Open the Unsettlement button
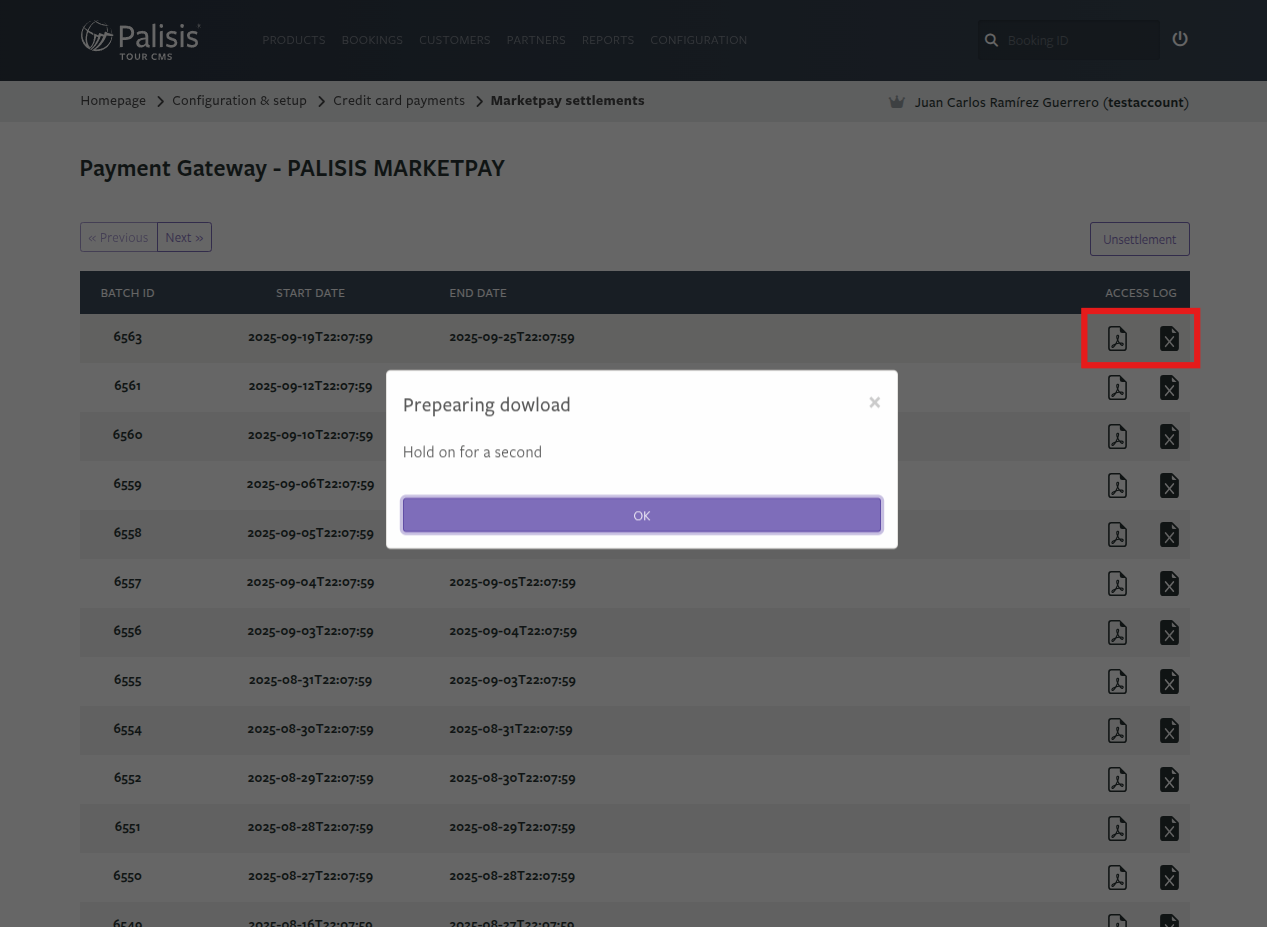This screenshot has height=927, width=1267. pyautogui.click(x=1139, y=239)
